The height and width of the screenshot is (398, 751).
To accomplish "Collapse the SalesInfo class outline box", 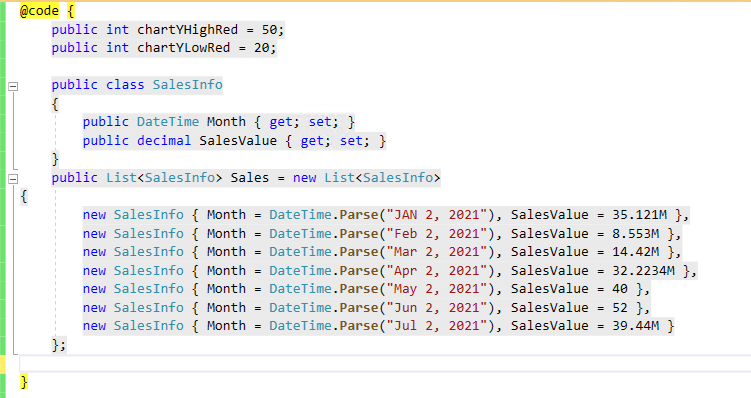I will [x=13, y=87].
